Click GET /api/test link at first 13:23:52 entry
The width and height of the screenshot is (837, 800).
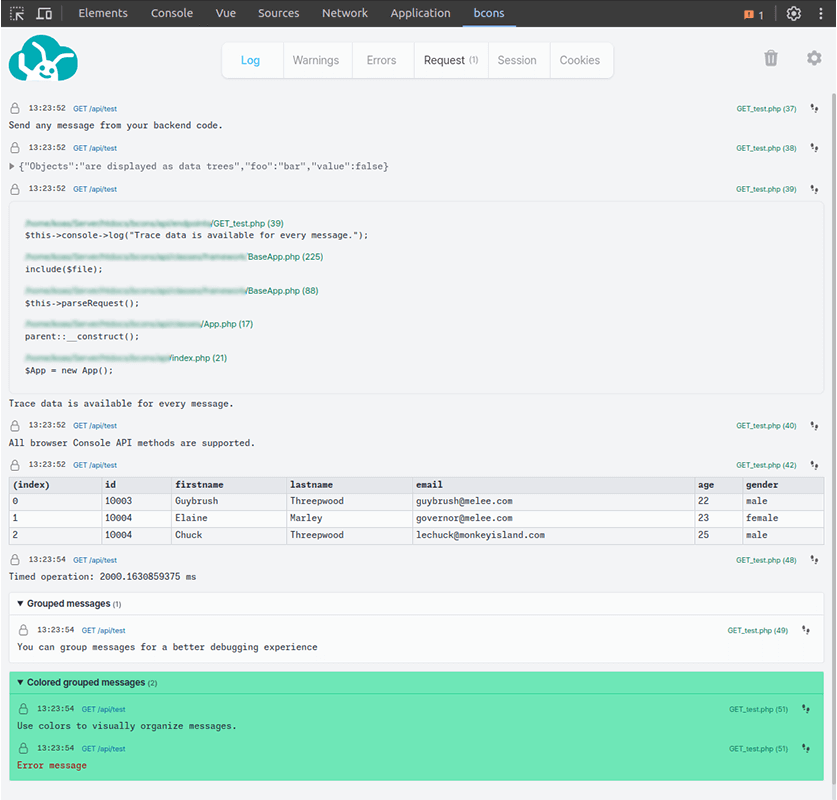point(95,109)
